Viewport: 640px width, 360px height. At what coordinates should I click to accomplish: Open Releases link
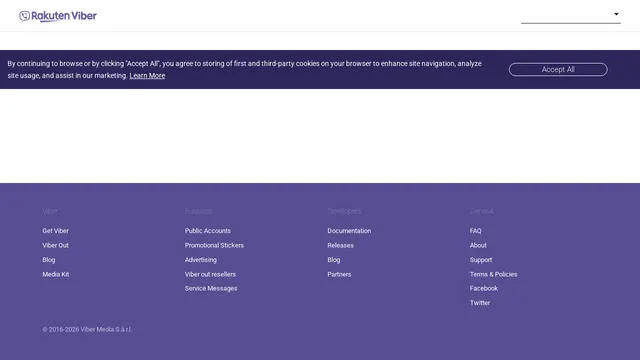point(340,245)
